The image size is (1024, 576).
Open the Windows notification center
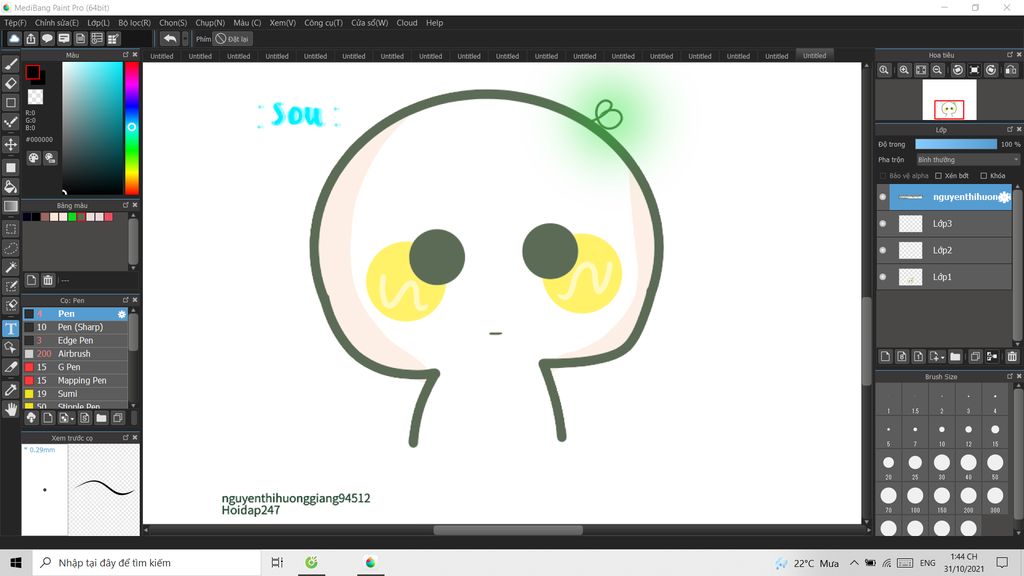coord(1002,562)
